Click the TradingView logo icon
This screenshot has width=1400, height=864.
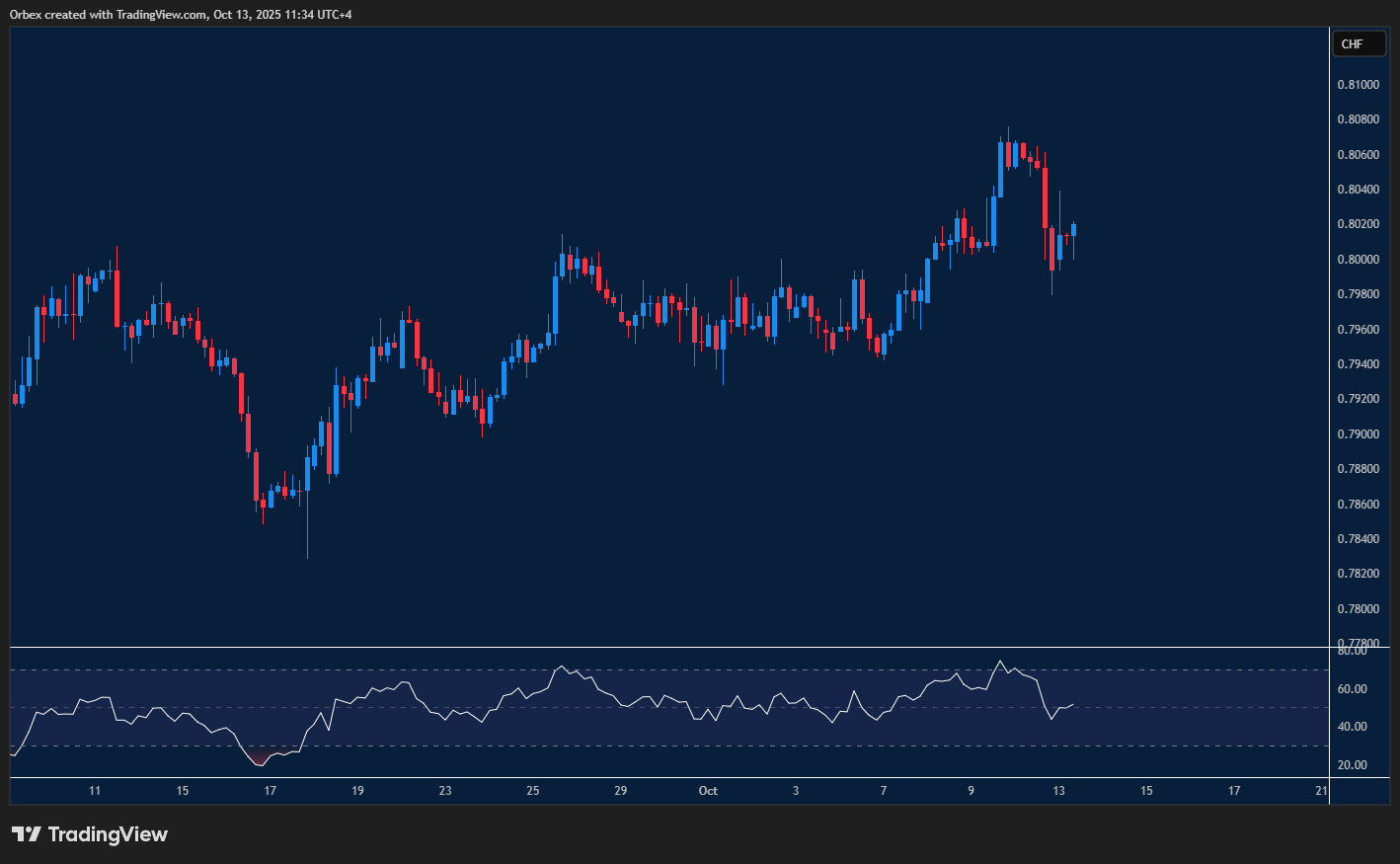(x=27, y=834)
